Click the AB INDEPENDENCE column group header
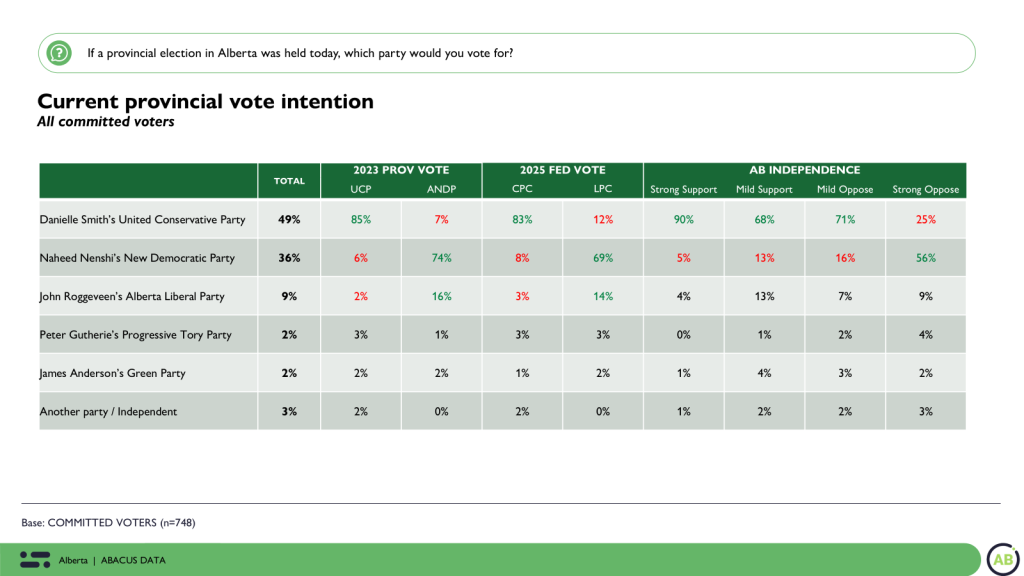1024x576 pixels. point(805,170)
